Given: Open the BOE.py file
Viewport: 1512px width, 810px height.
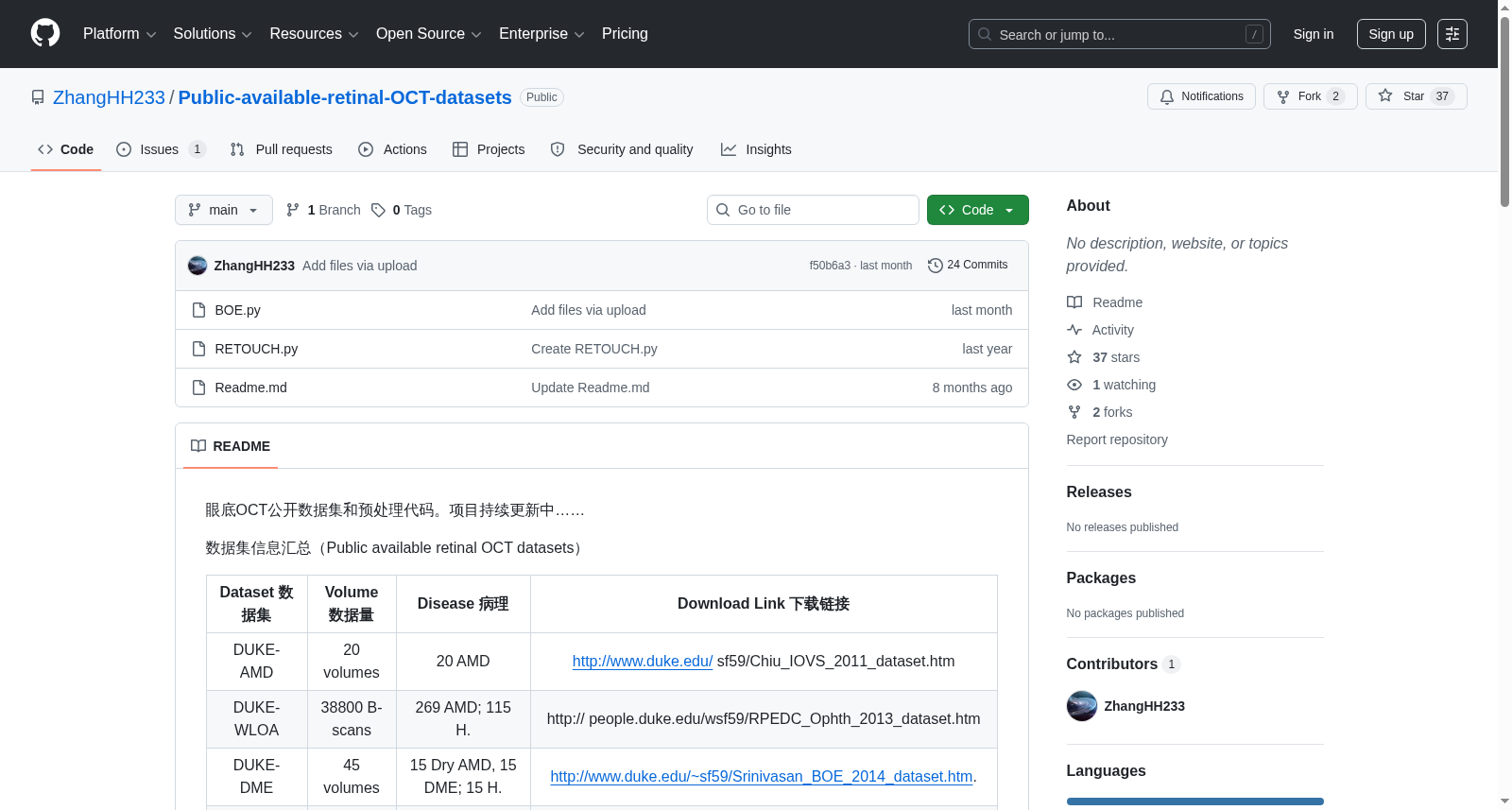Looking at the screenshot, I should point(238,310).
